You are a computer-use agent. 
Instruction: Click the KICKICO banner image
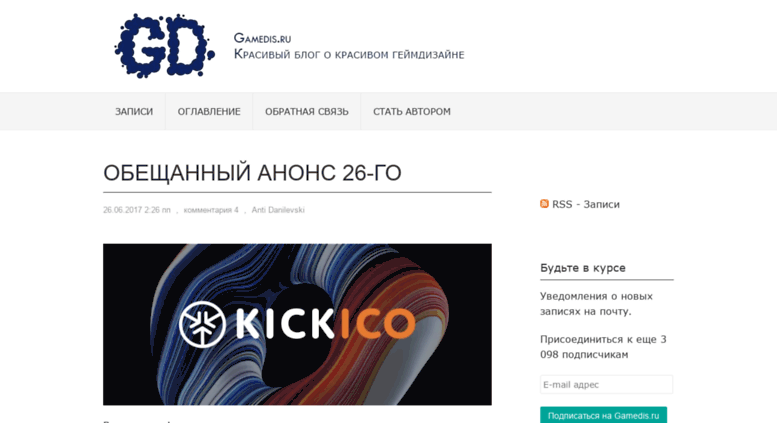pos(297,324)
